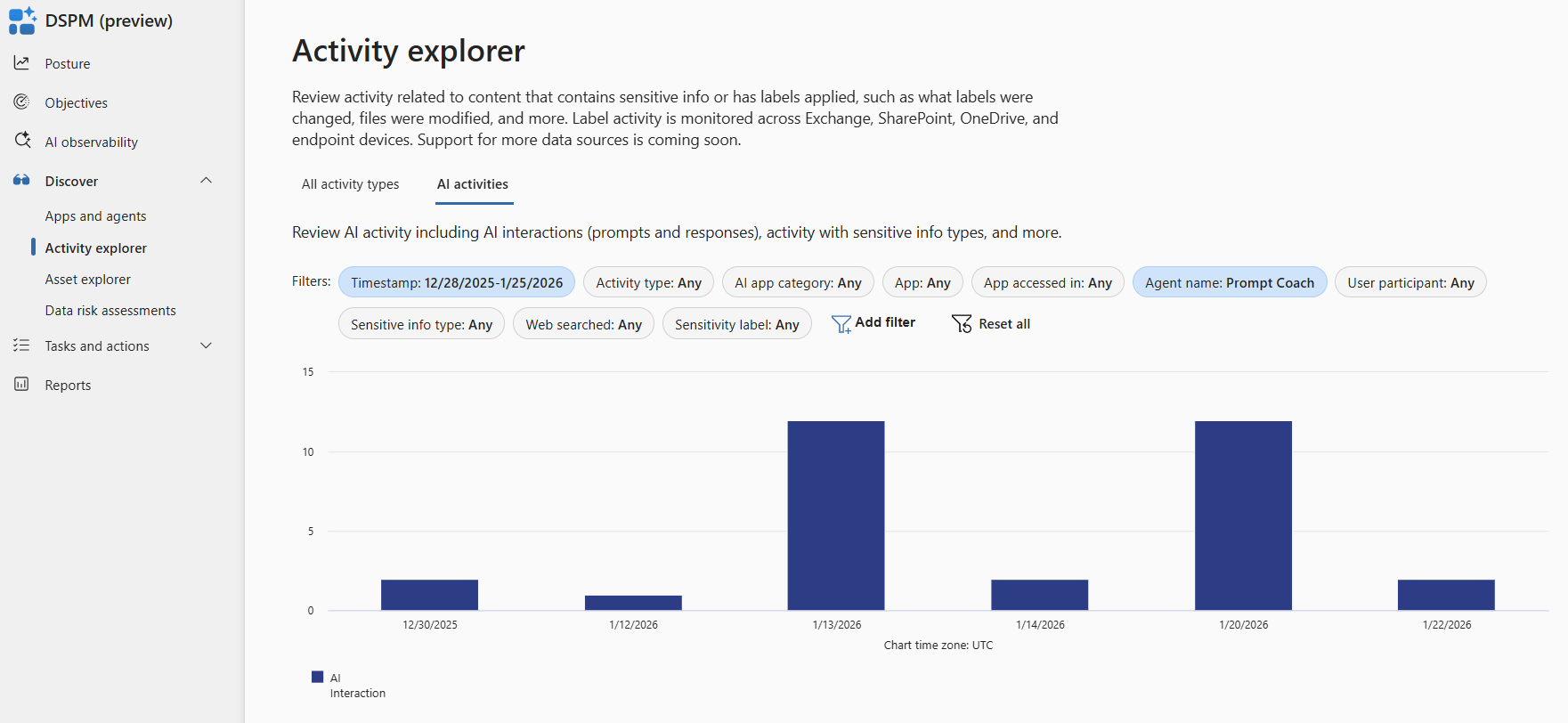1568x723 pixels.
Task: Open the Timestamp date range filter
Action: pyautogui.click(x=457, y=282)
